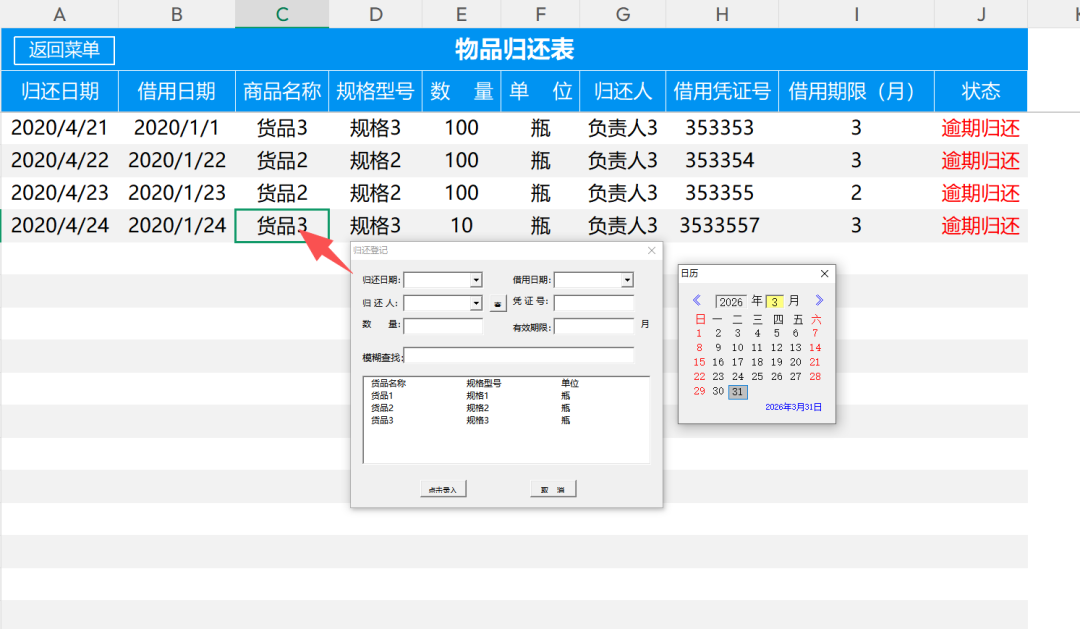Open the 借用日期 dropdown
The width and height of the screenshot is (1080, 629).
[x=627, y=280]
